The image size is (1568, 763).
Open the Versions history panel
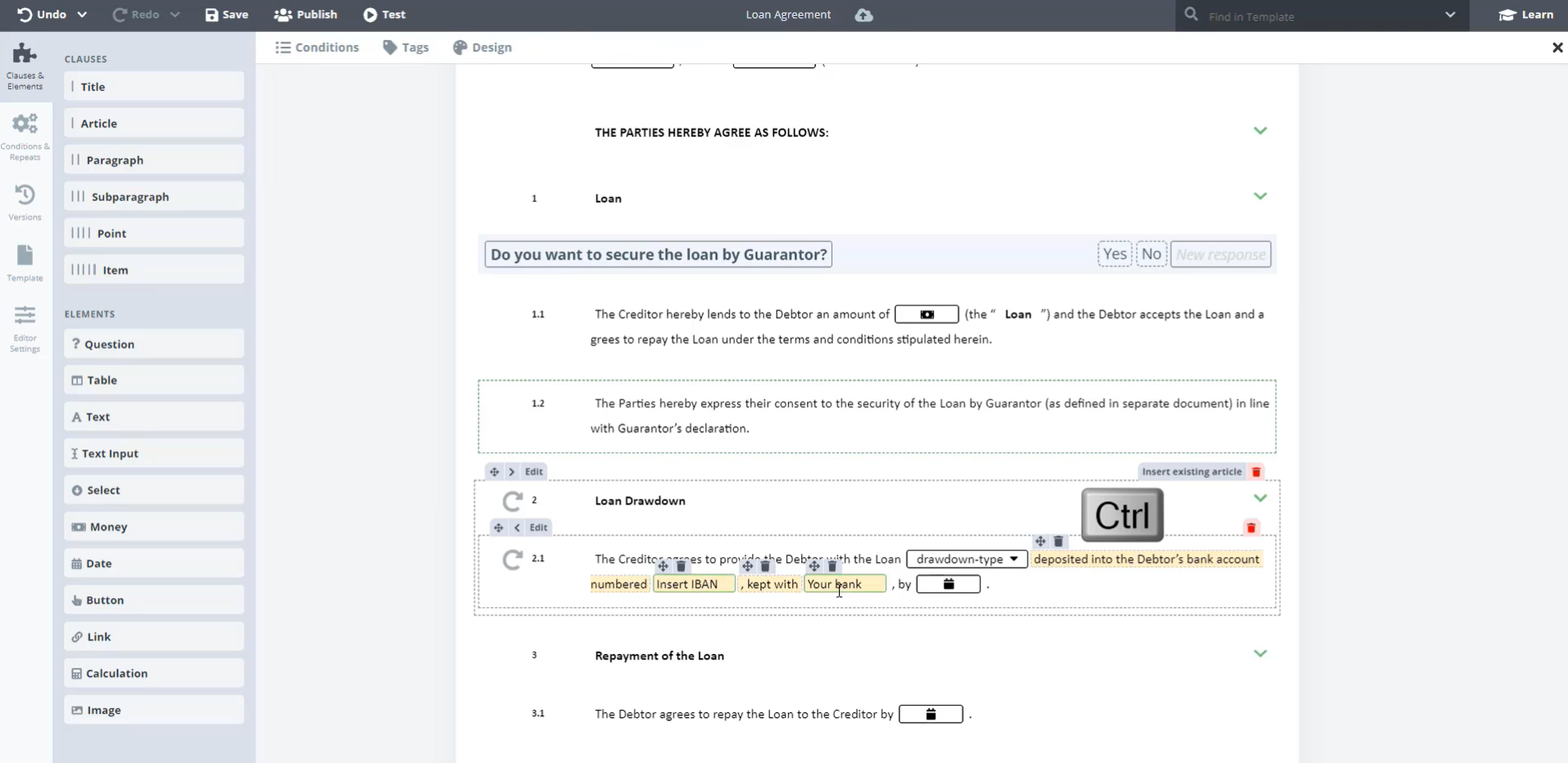pos(25,202)
